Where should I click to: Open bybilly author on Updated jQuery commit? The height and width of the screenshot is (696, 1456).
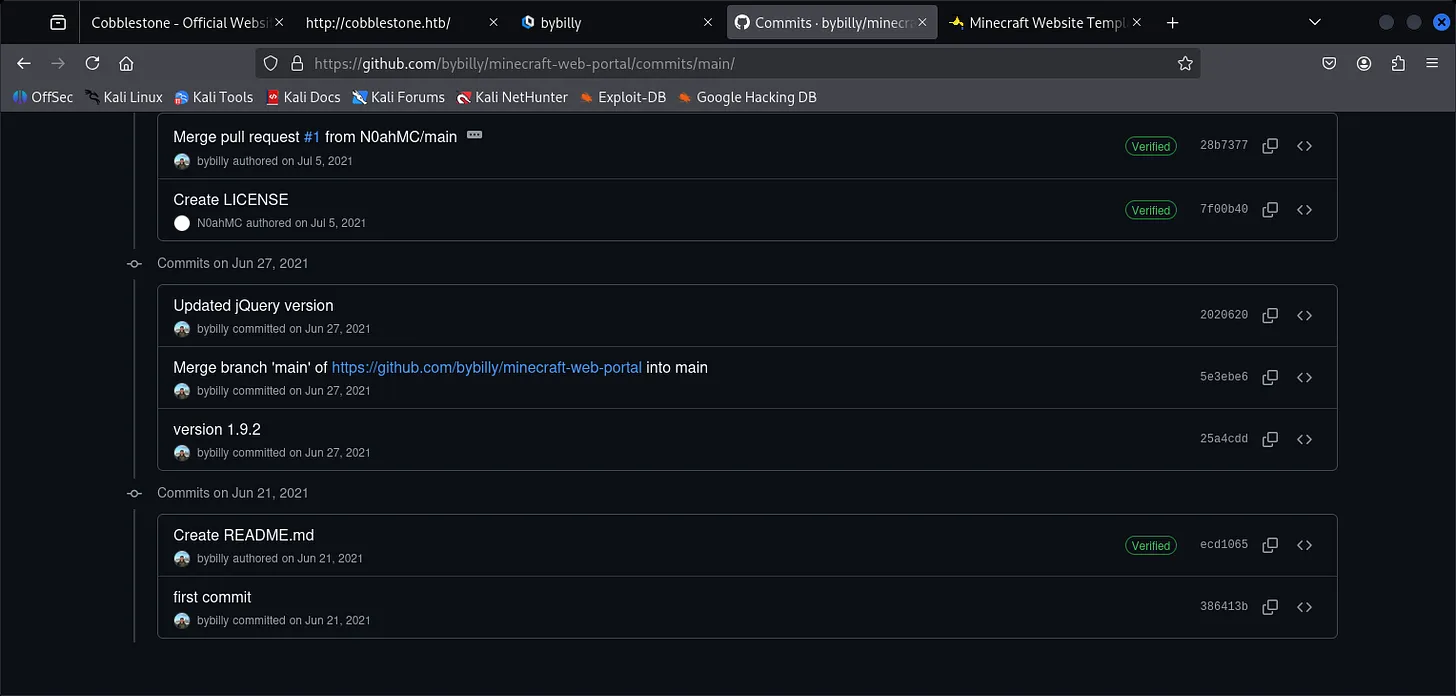click(213, 329)
